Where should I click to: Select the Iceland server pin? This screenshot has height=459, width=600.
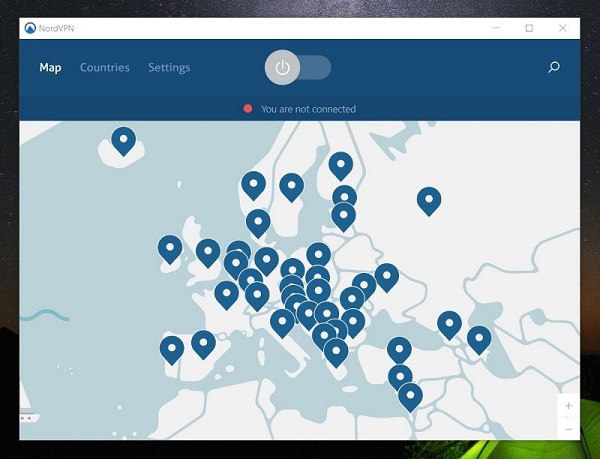(x=123, y=140)
